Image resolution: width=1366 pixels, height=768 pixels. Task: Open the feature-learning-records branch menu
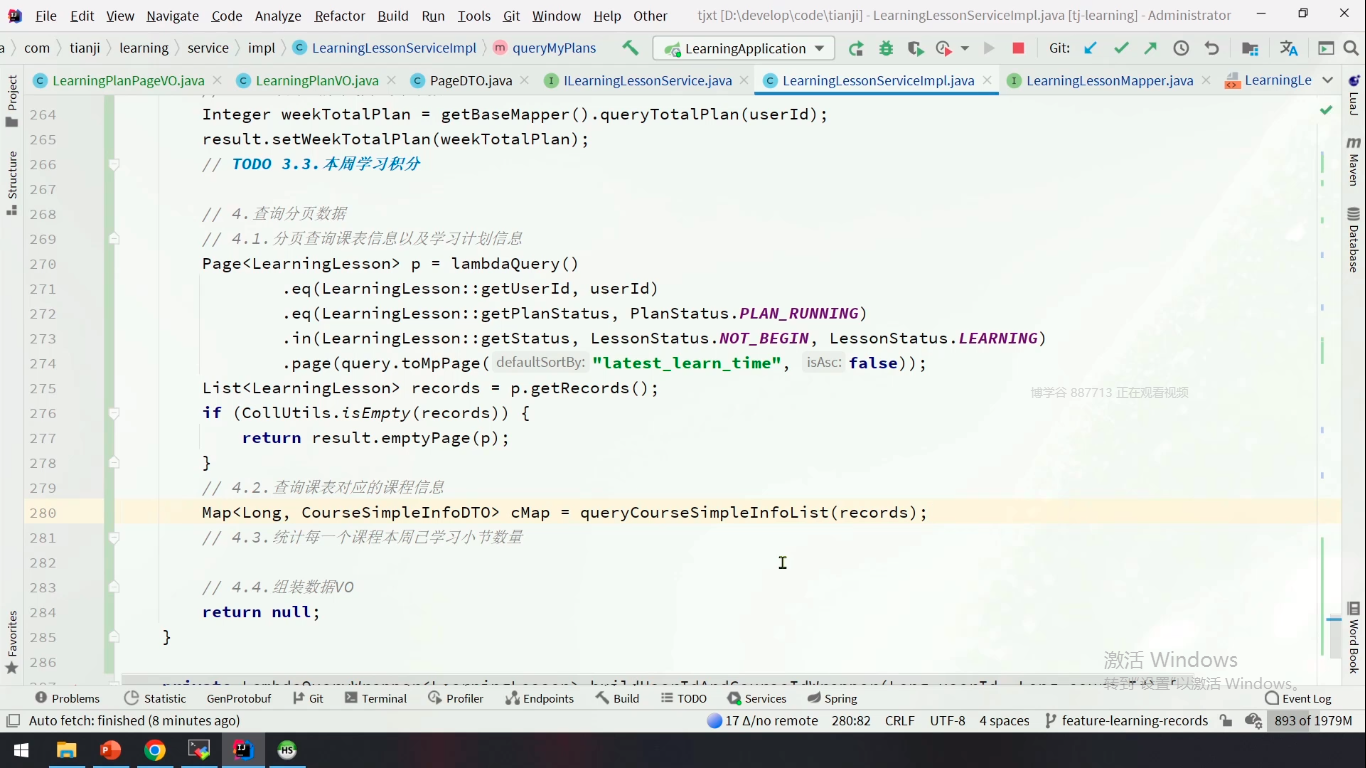[1126, 720]
